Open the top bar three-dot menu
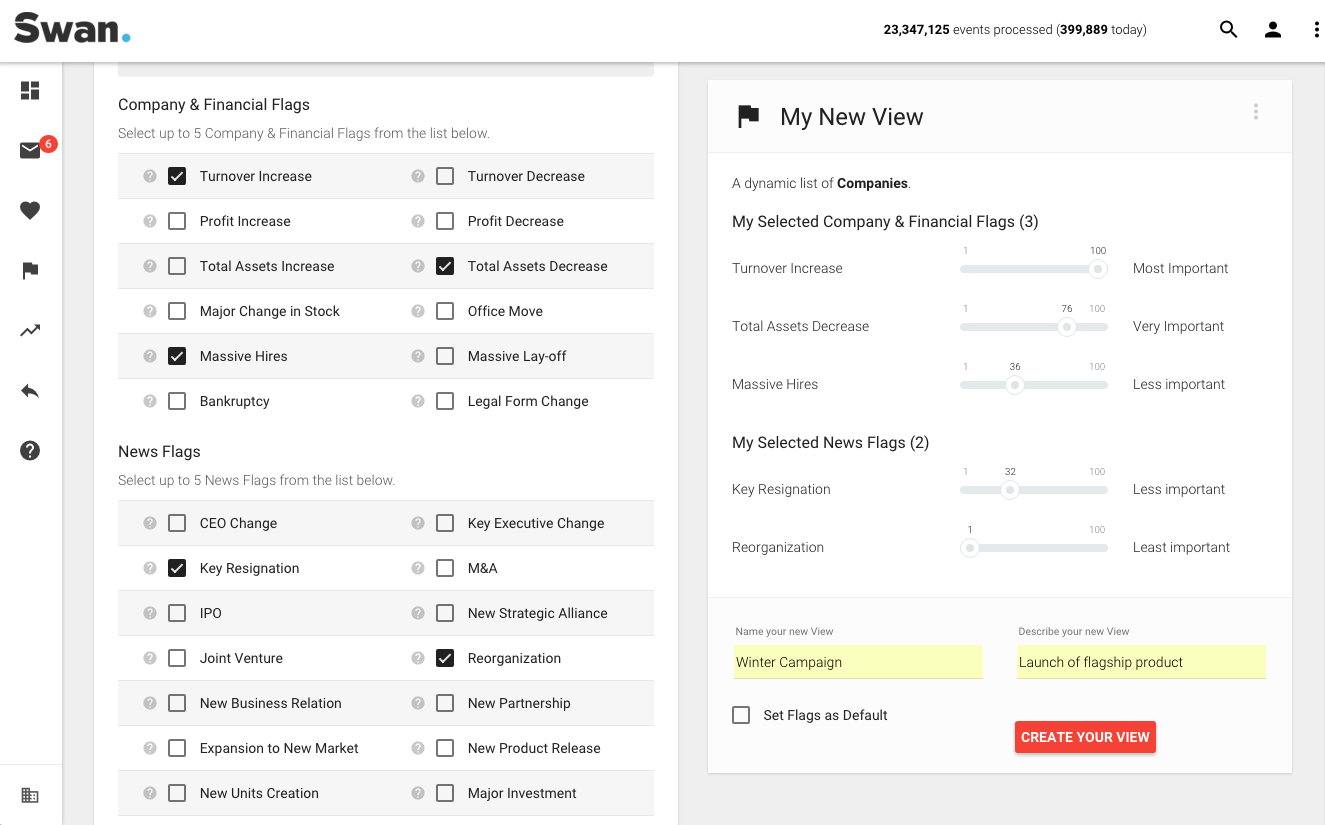The width and height of the screenshot is (1325, 825). [1316, 30]
